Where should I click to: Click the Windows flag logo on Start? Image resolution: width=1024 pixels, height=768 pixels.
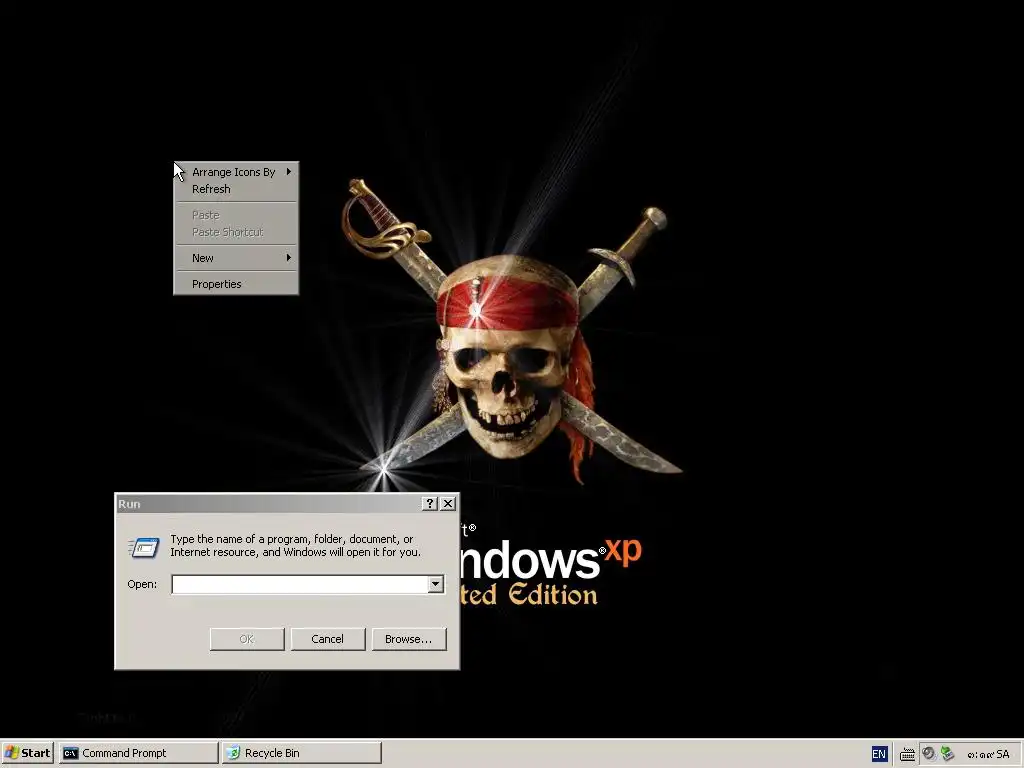tap(12, 753)
